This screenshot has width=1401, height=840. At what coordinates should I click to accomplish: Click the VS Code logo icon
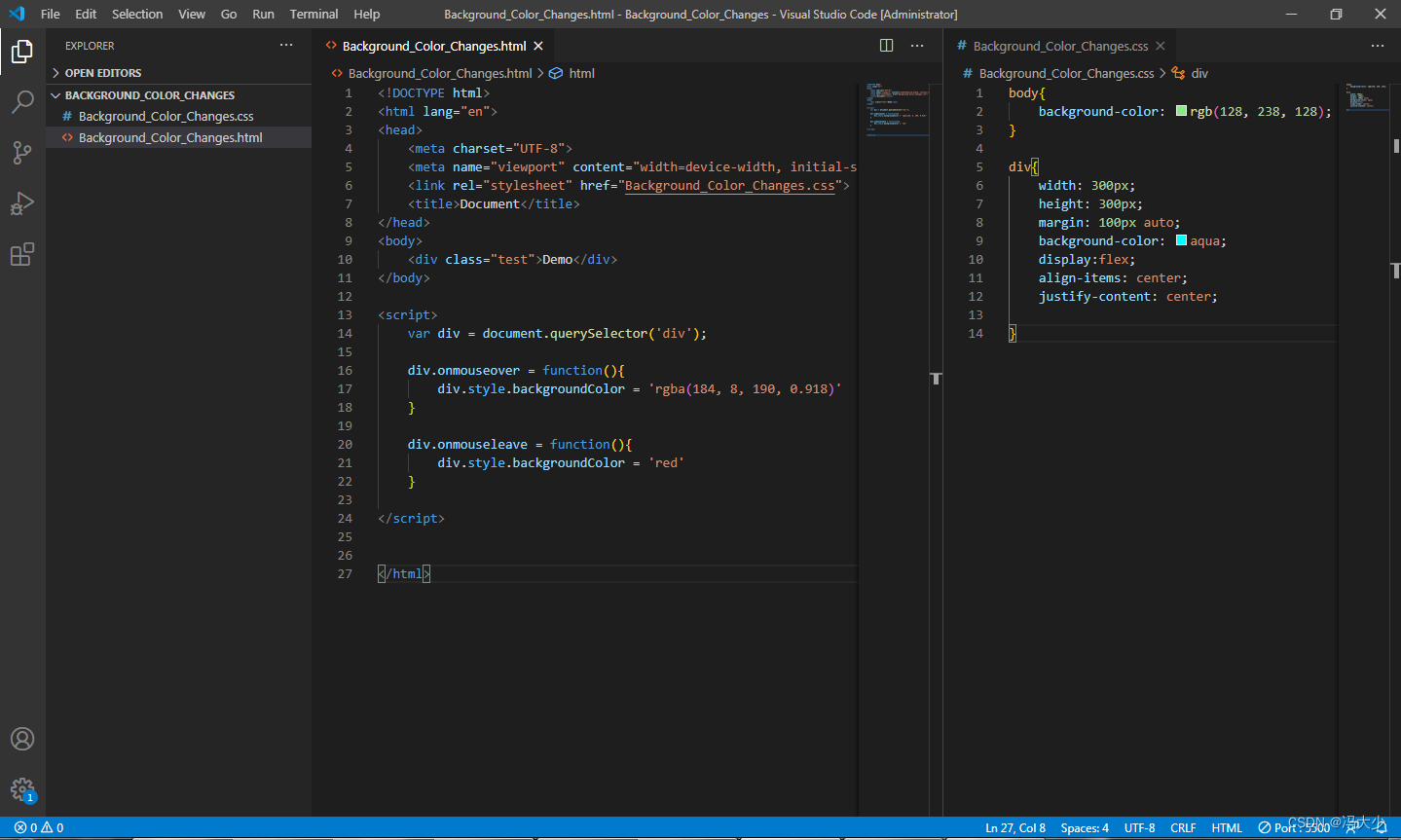17,14
